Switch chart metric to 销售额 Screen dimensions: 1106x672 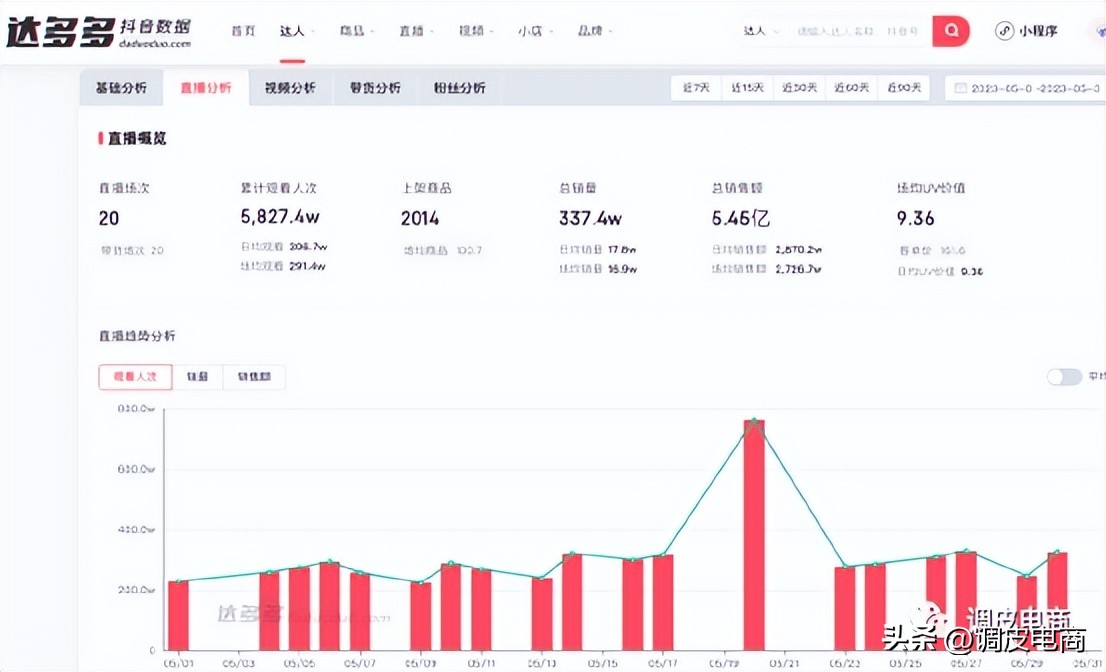point(252,377)
